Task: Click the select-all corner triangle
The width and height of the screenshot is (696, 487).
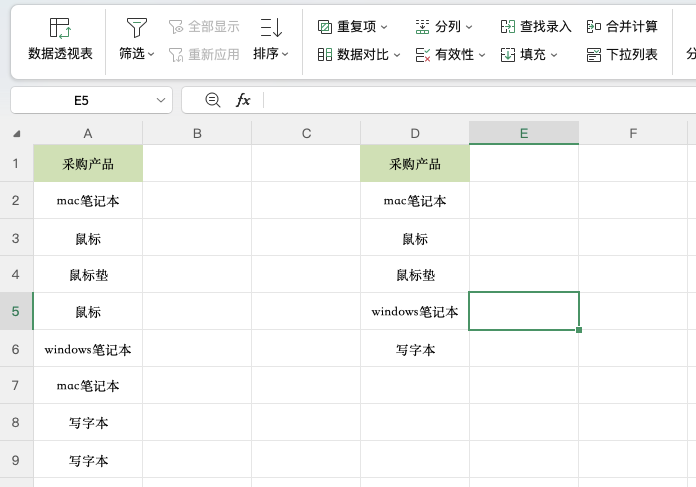Action: tap(17, 134)
